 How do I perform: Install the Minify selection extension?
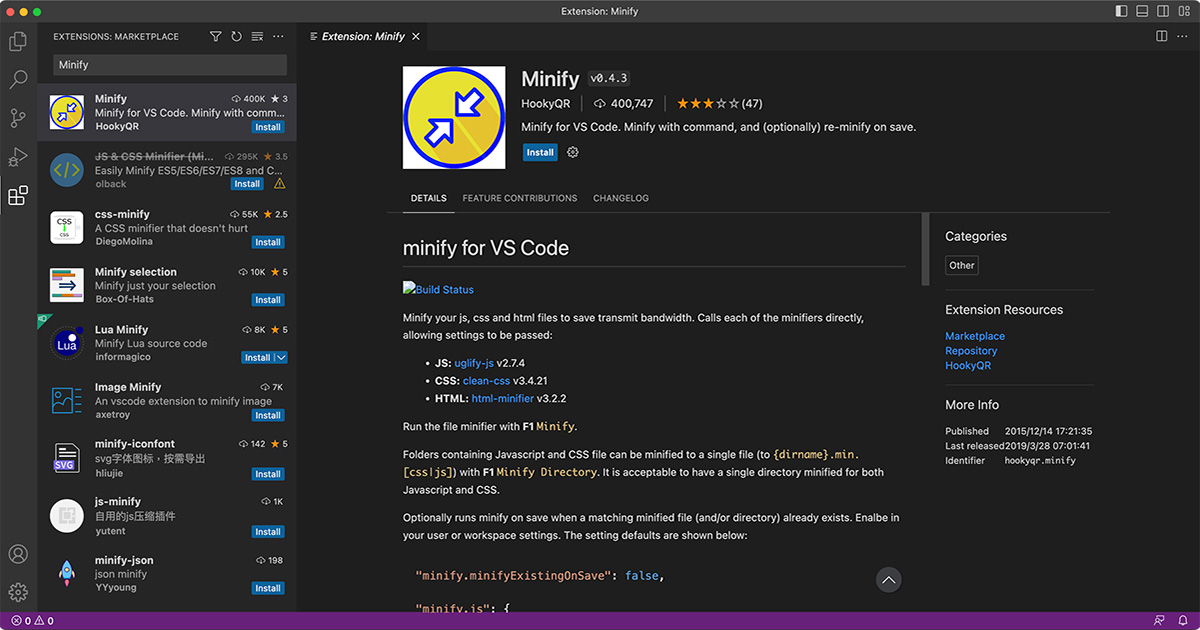coord(268,300)
